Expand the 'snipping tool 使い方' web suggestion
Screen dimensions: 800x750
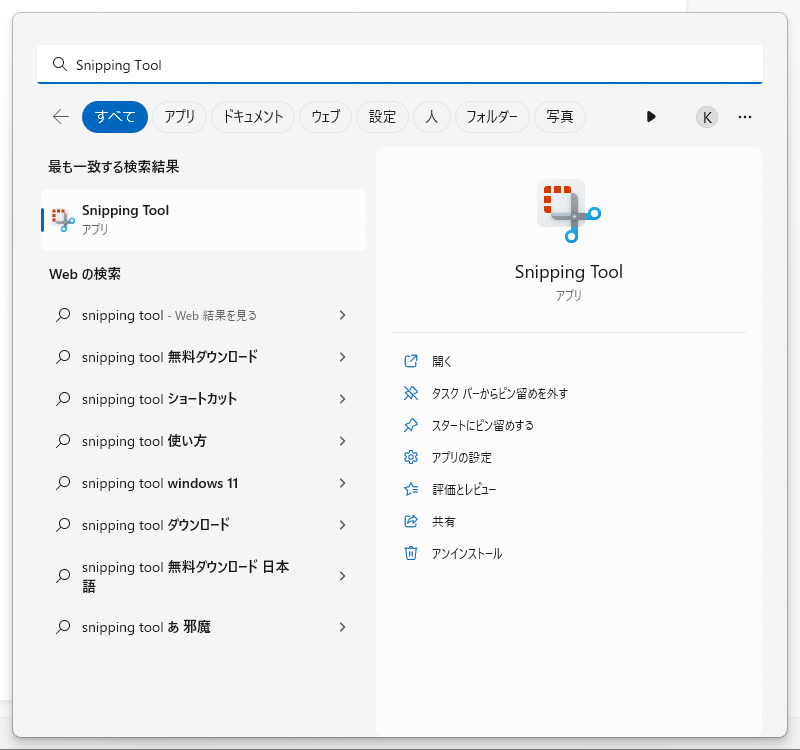pos(343,441)
